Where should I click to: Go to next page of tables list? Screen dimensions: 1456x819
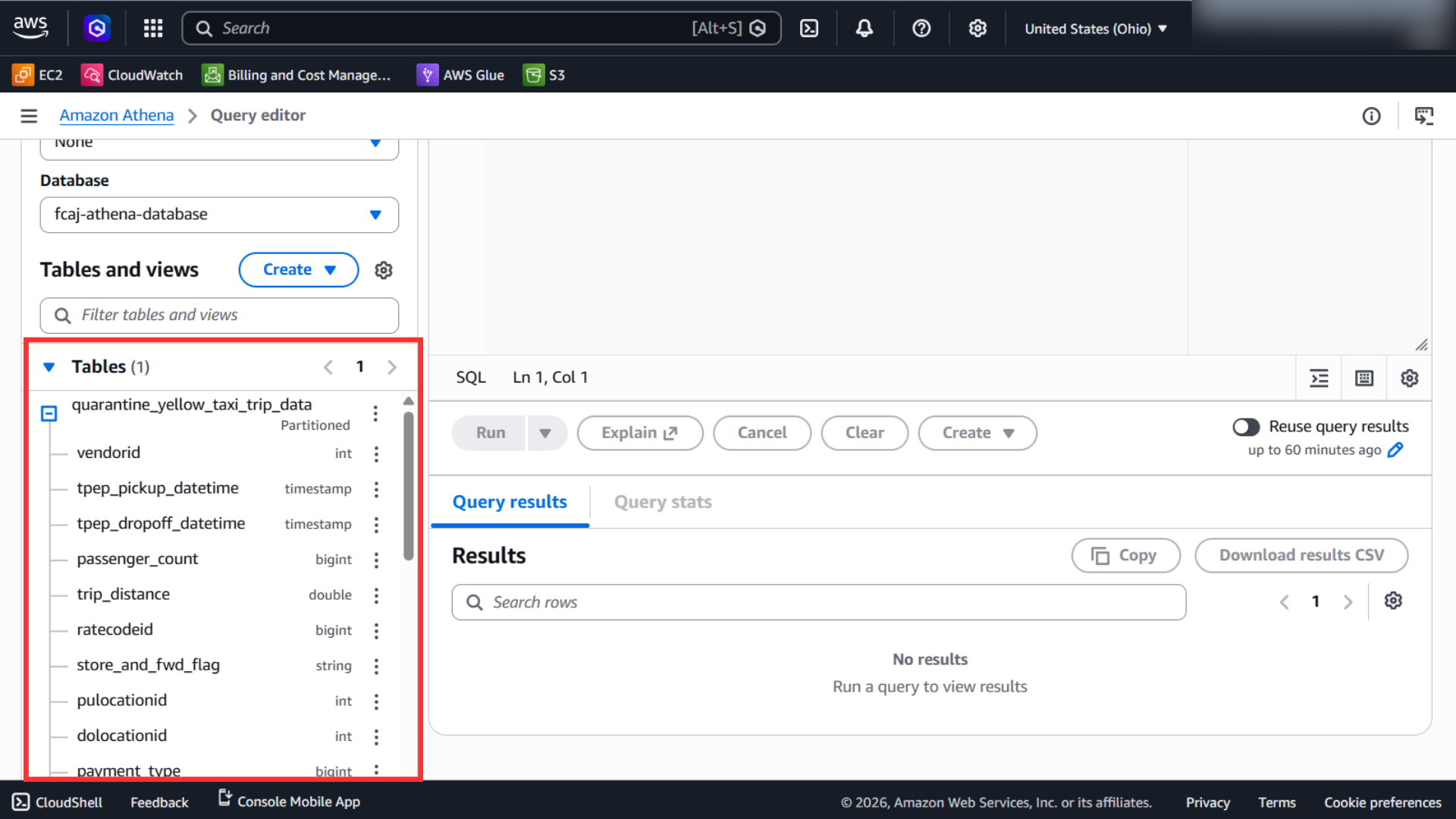(392, 367)
